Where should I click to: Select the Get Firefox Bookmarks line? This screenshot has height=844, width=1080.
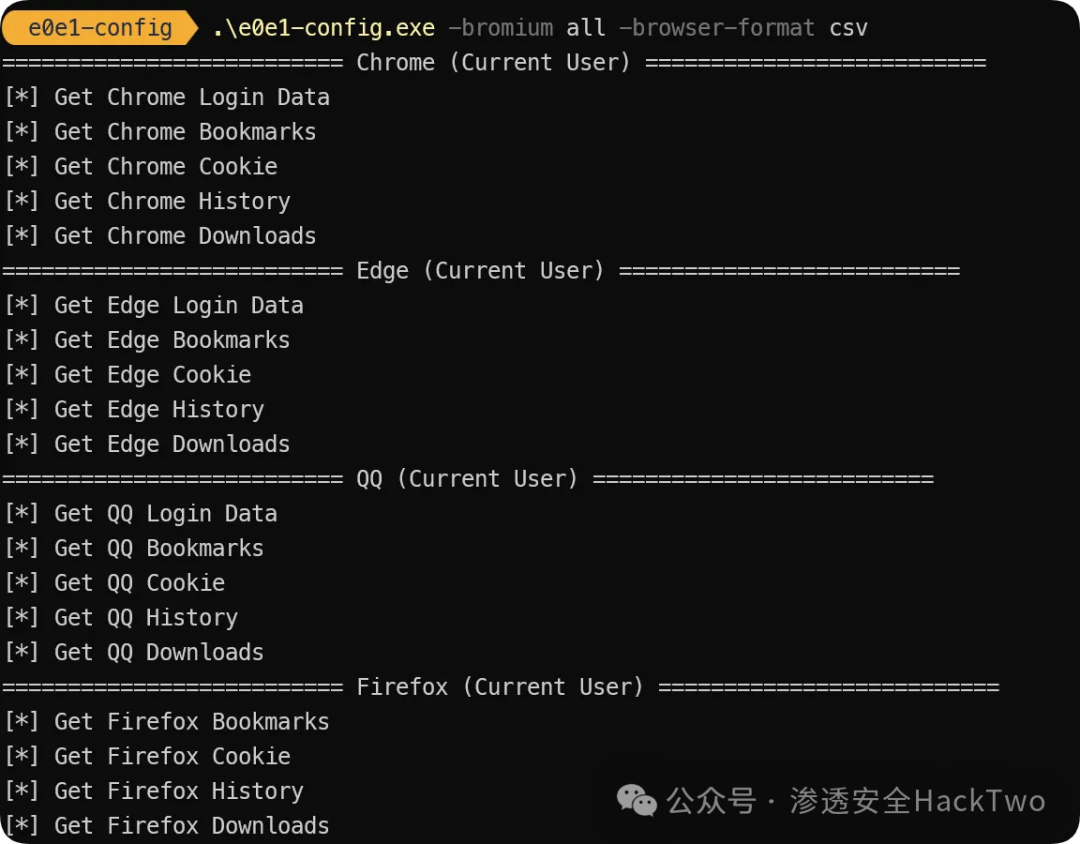(167, 721)
